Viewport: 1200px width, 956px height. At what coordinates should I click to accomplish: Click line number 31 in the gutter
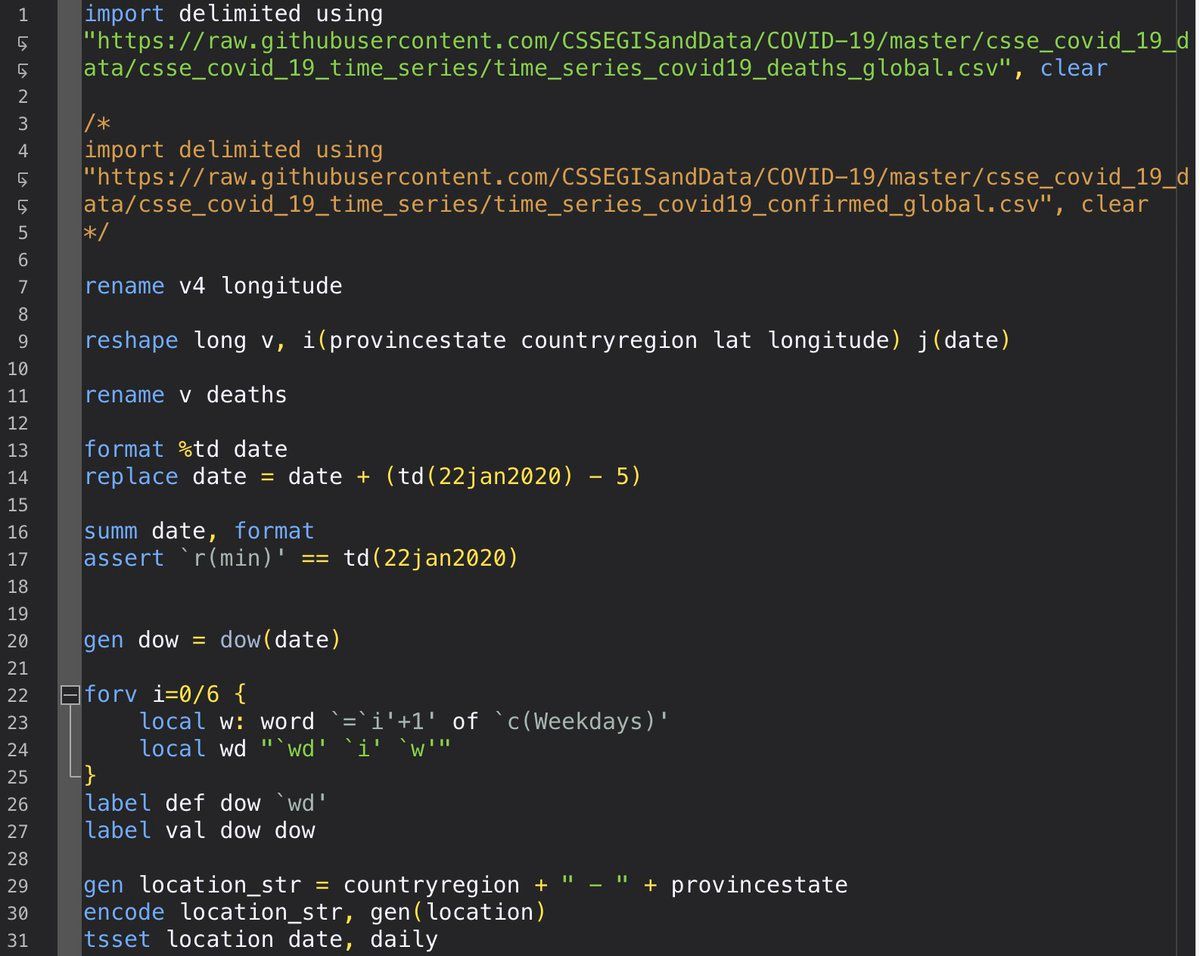point(22,939)
